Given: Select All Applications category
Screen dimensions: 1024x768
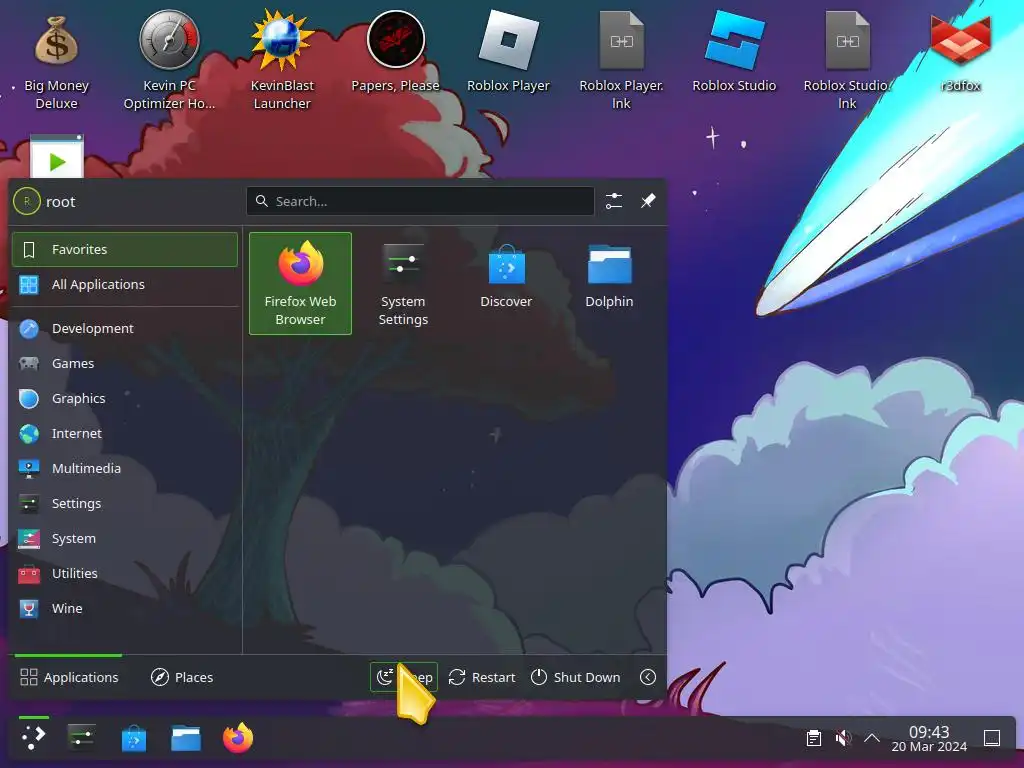Looking at the screenshot, I should tap(125, 285).
